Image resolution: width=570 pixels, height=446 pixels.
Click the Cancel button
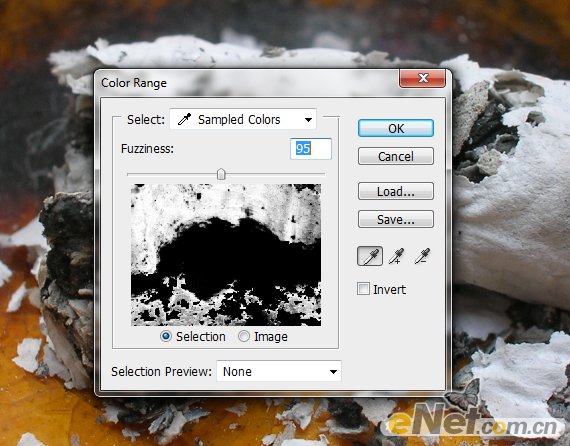pyautogui.click(x=396, y=156)
